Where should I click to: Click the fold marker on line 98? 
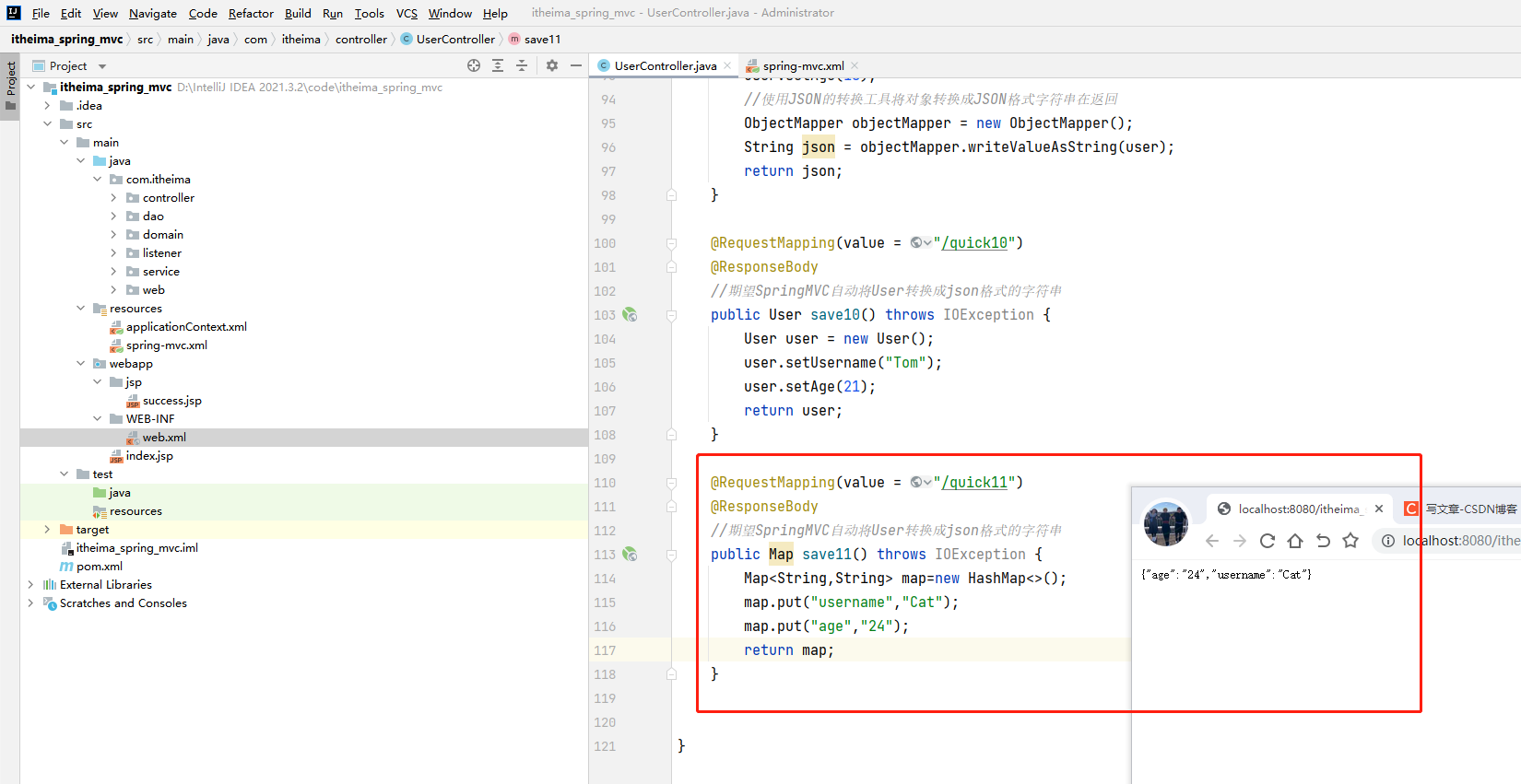click(x=671, y=195)
